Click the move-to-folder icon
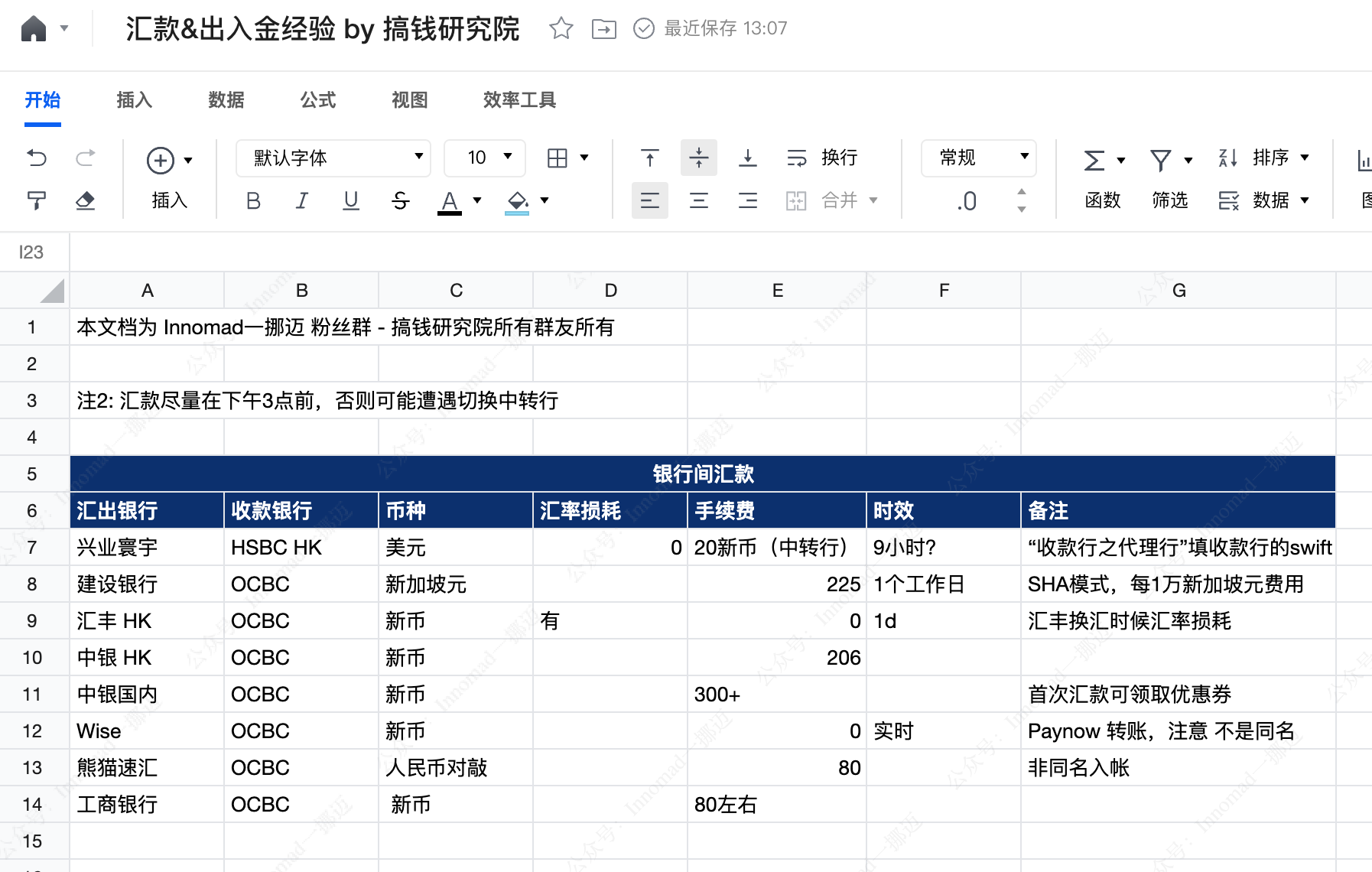1372x872 pixels. pos(604,29)
